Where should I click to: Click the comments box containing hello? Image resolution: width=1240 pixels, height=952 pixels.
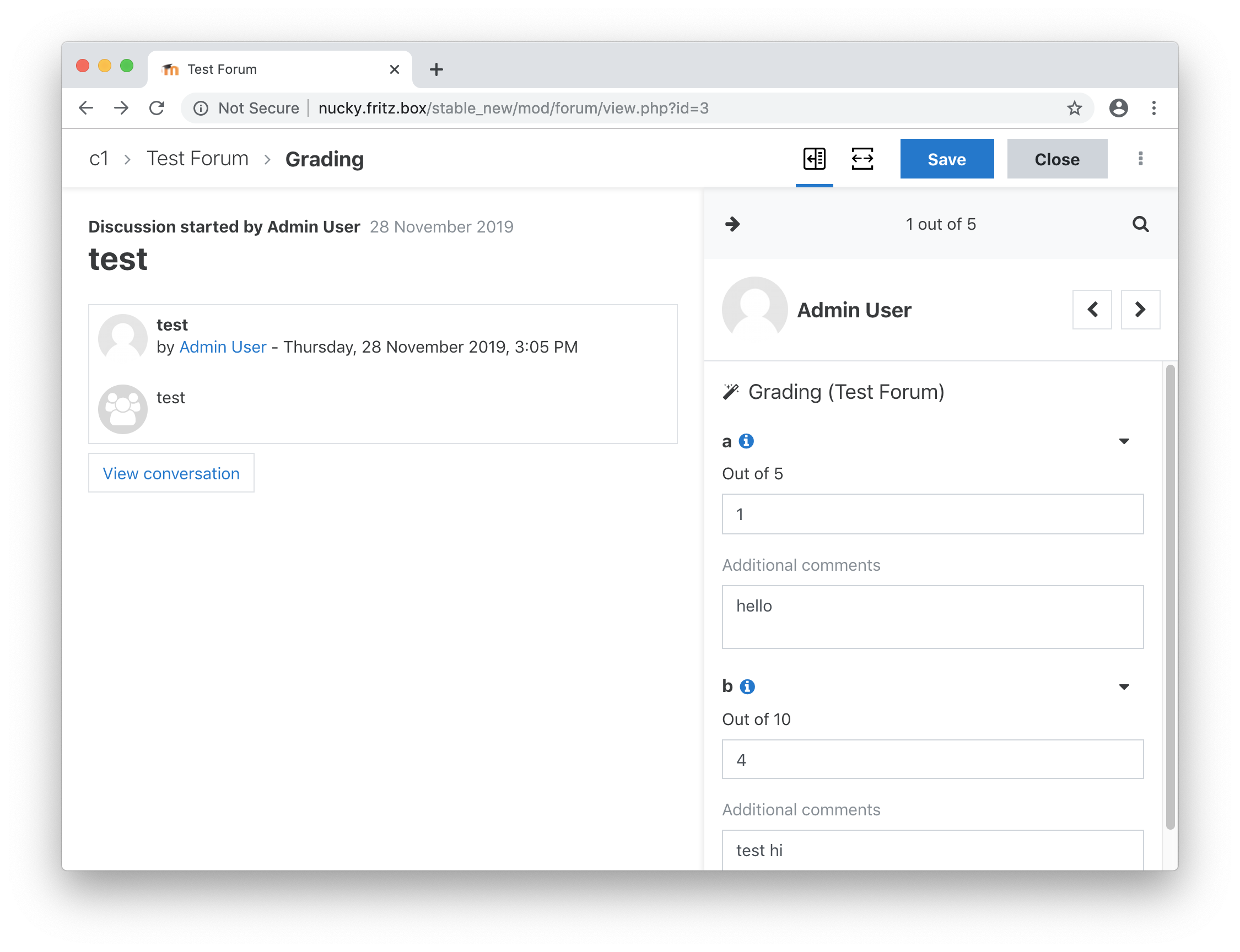(x=932, y=616)
